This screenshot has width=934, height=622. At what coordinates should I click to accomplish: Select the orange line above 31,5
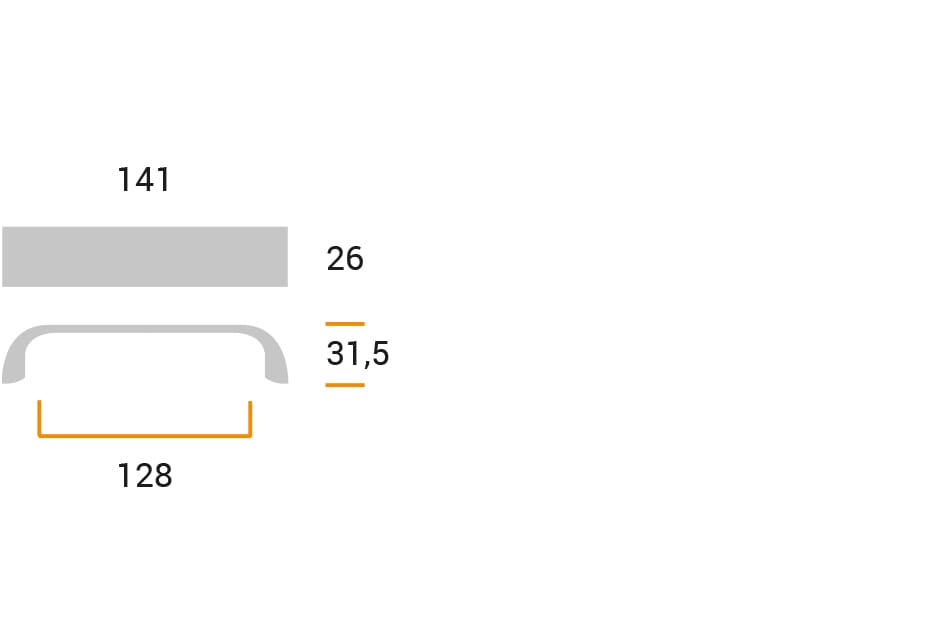tap(345, 324)
